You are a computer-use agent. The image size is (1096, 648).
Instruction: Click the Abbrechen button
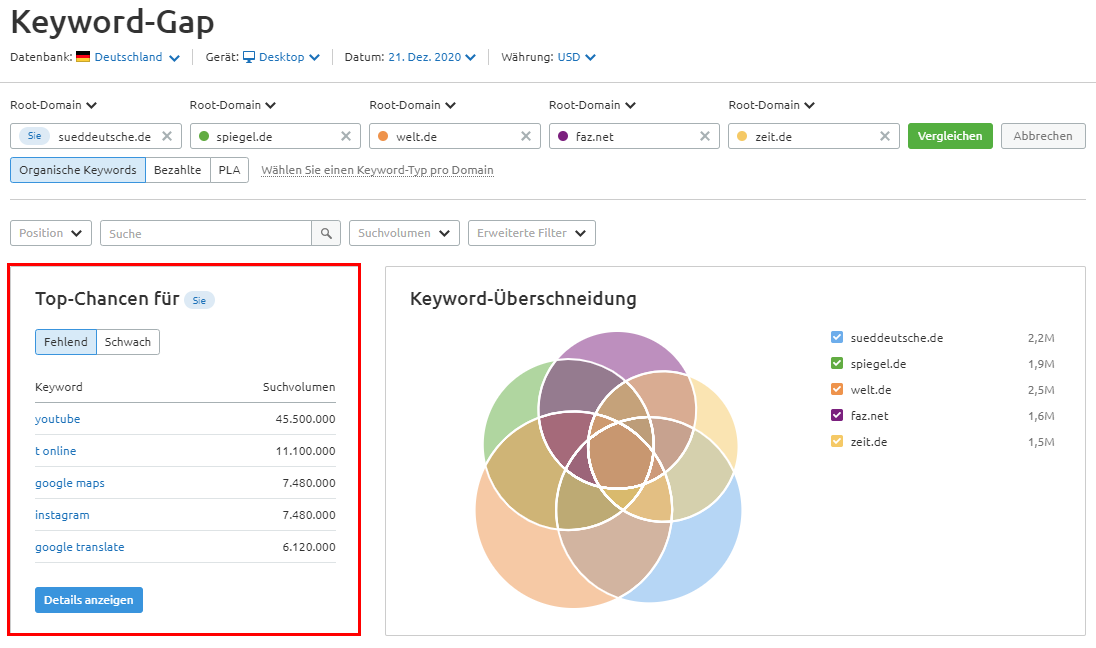pyautogui.click(x=1043, y=136)
